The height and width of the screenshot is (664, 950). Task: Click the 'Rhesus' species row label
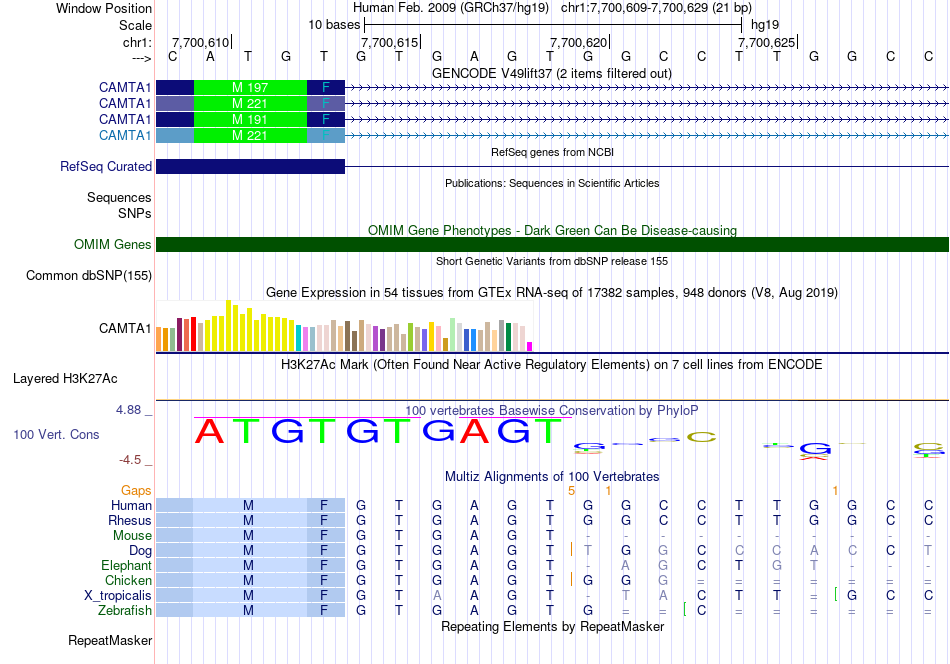(x=130, y=520)
